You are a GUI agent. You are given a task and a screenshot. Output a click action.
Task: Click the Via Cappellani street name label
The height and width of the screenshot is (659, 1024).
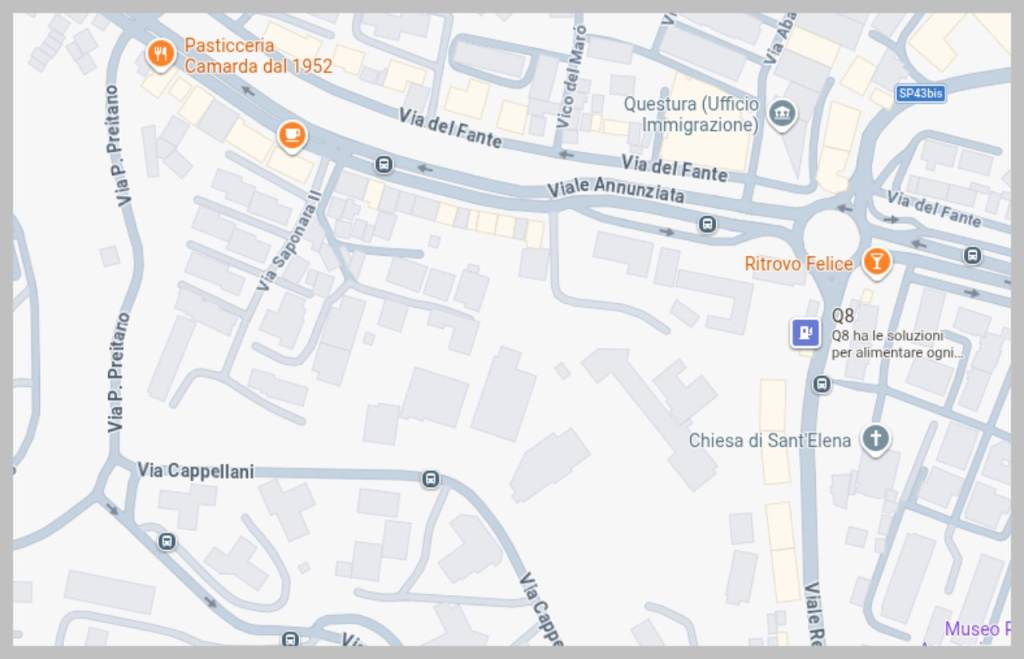tap(195, 471)
